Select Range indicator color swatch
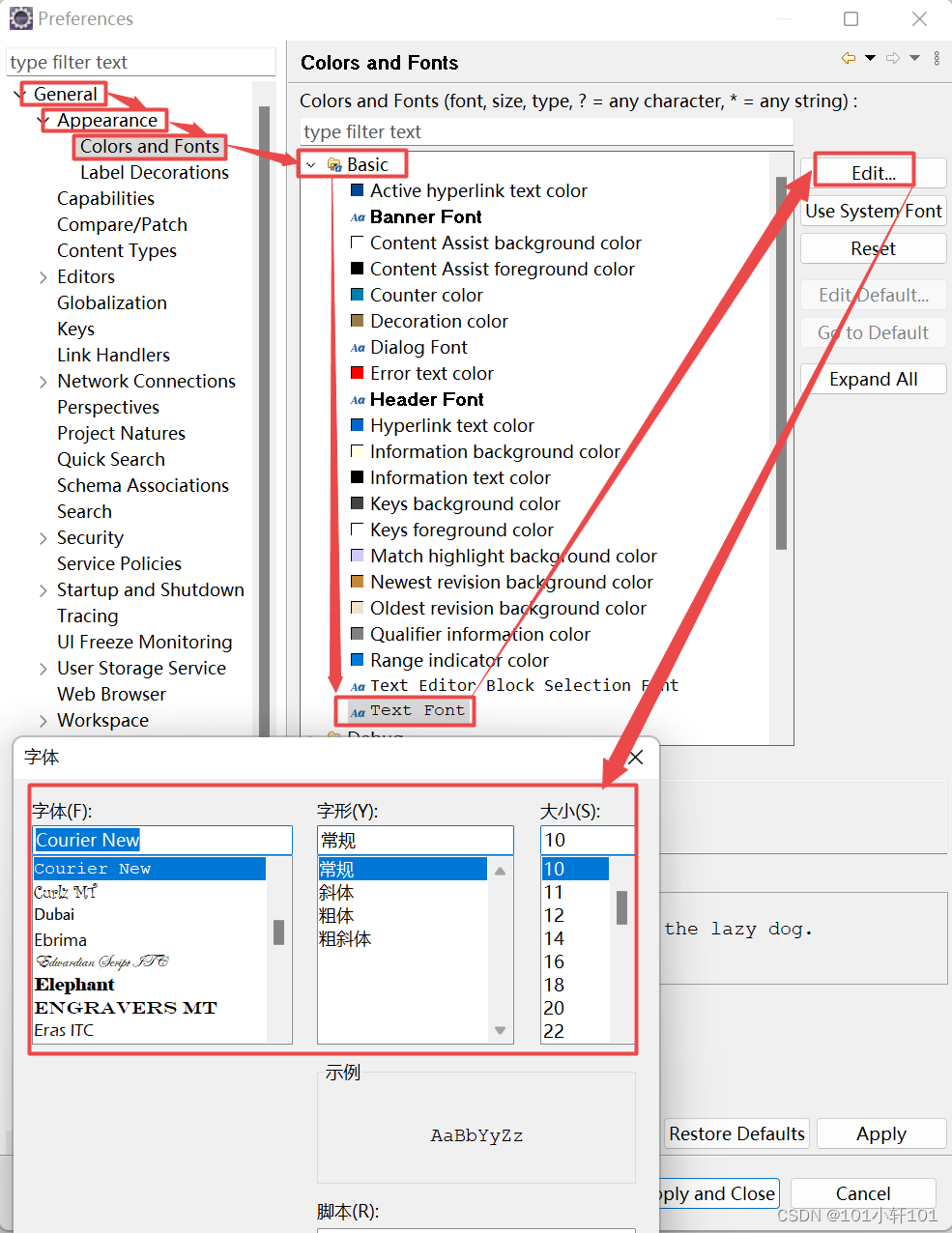This screenshot has height=1233, width=952. 357,660
